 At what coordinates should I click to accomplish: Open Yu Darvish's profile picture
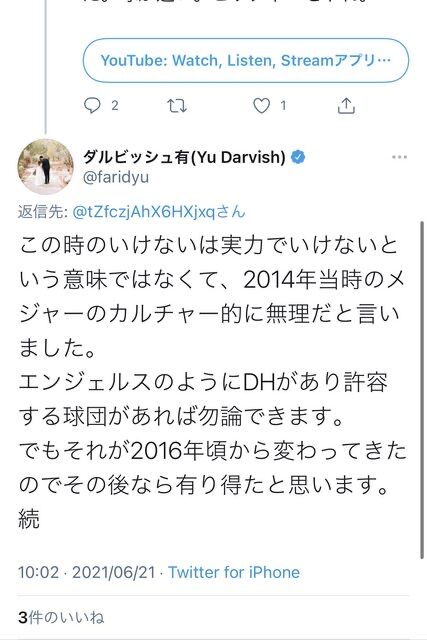pyautogui.click(x=45, y=167)
